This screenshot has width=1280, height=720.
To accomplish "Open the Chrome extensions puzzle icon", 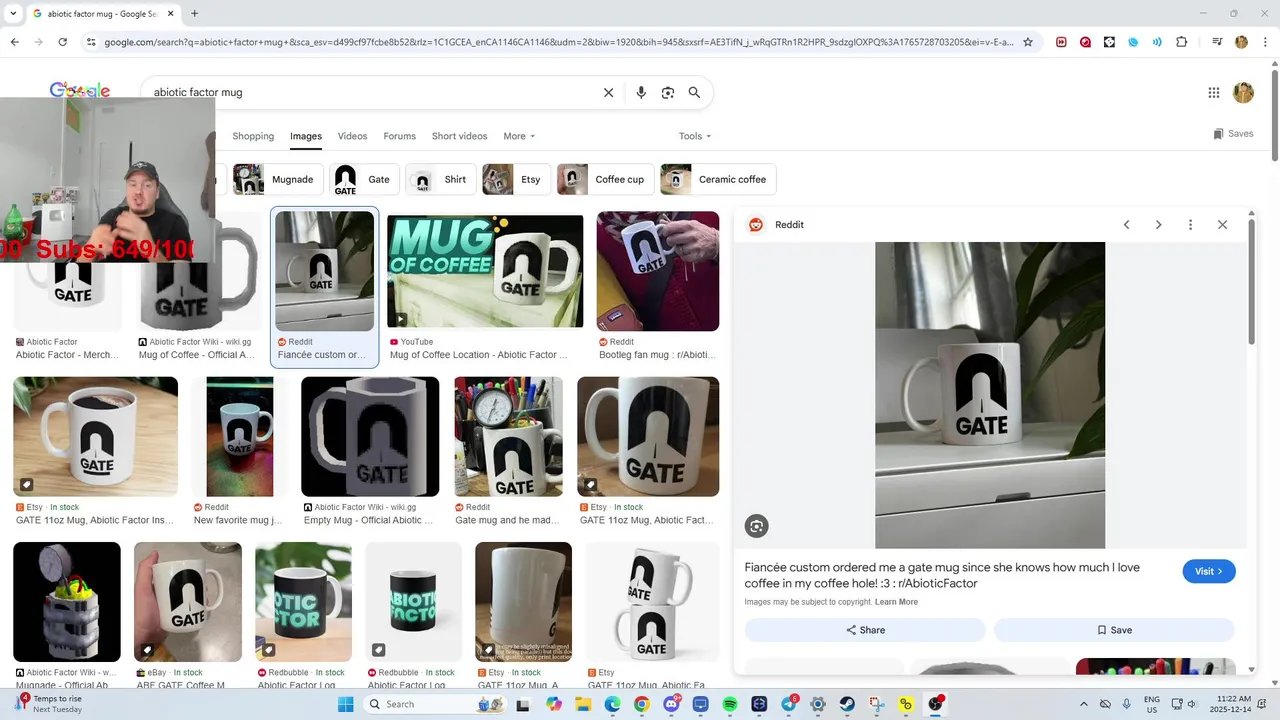I will point(1182,42).
